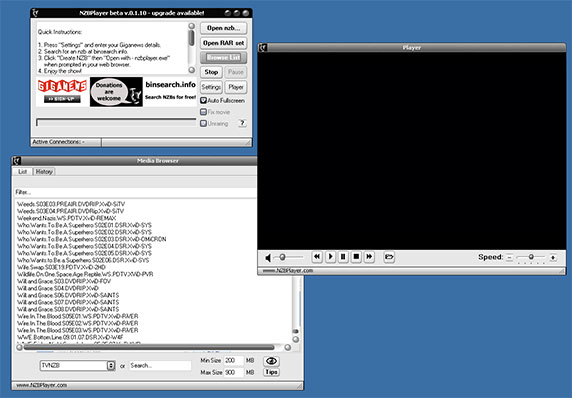Screen dimensions: 572x398
Task: Switch to the List tab
Action: tap(23, 171)
